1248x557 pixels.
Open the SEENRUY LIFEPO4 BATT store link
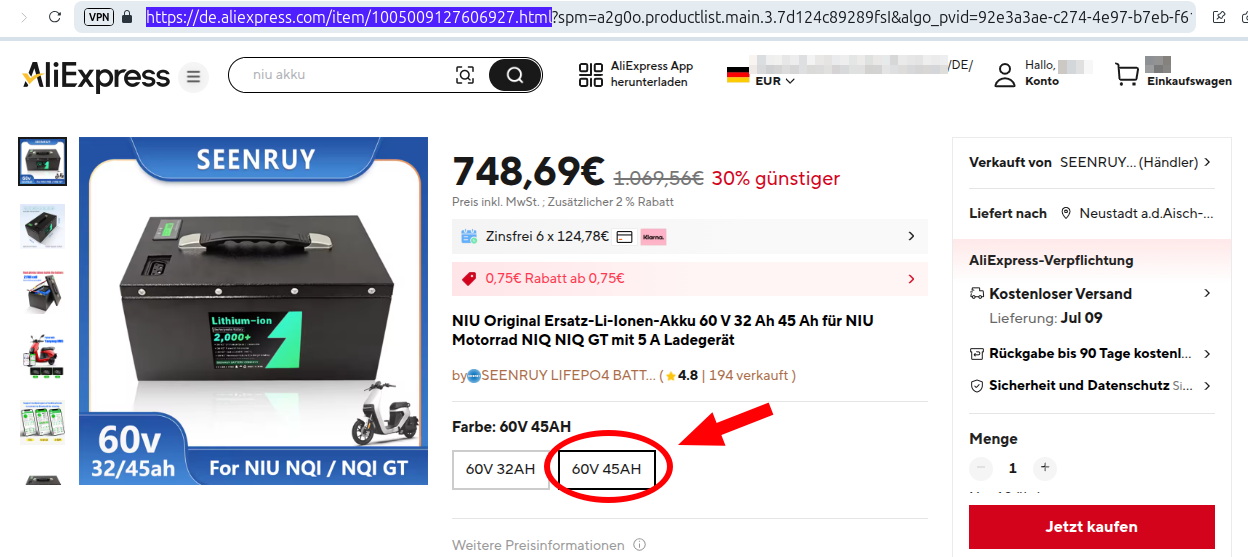pyautogui.click(x=569, y=376)
